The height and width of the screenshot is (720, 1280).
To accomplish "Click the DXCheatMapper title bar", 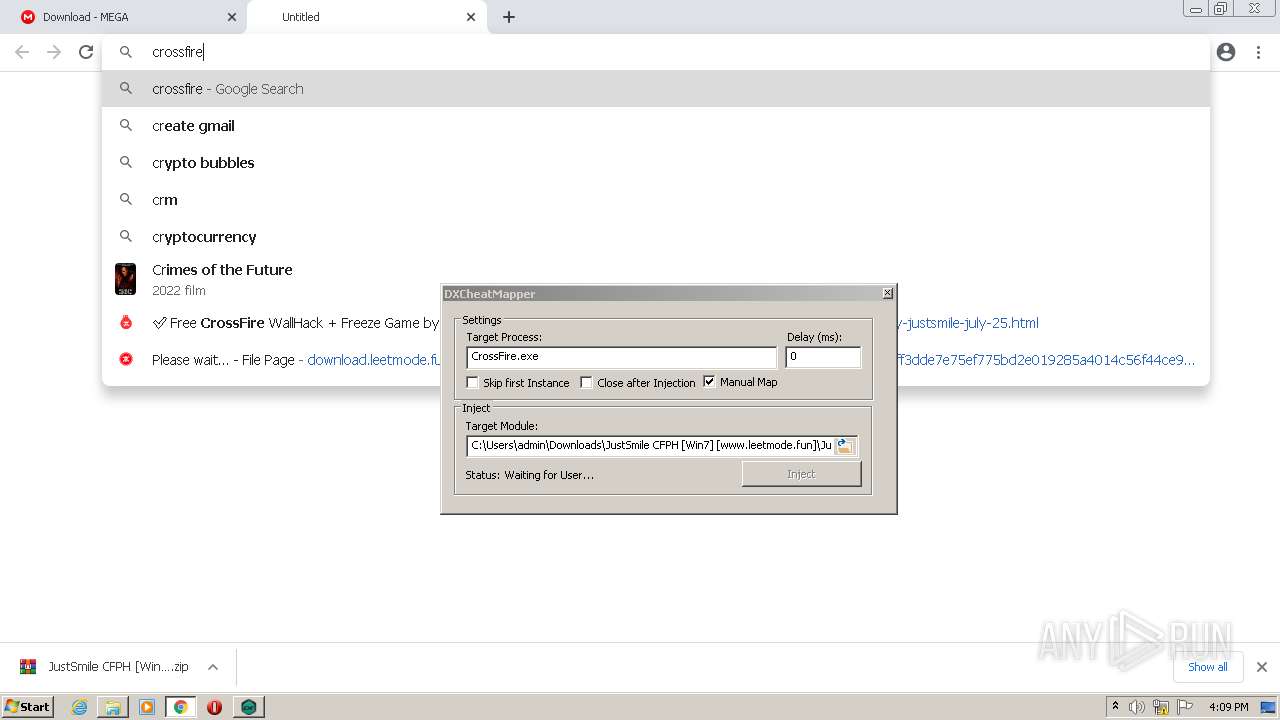I will (661, 294).
